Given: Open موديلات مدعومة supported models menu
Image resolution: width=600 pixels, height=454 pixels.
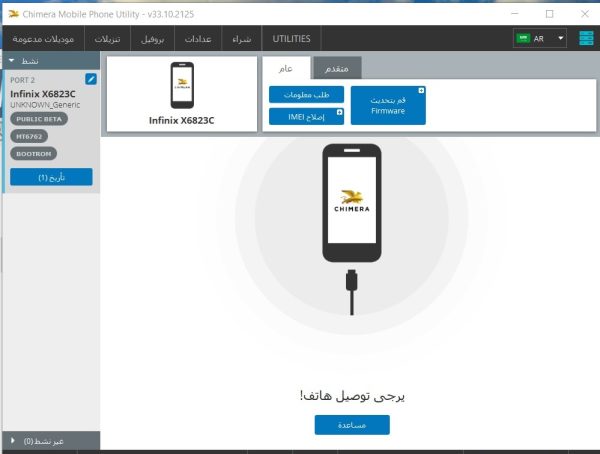Looking at the screenshot, I should [43, 39].
